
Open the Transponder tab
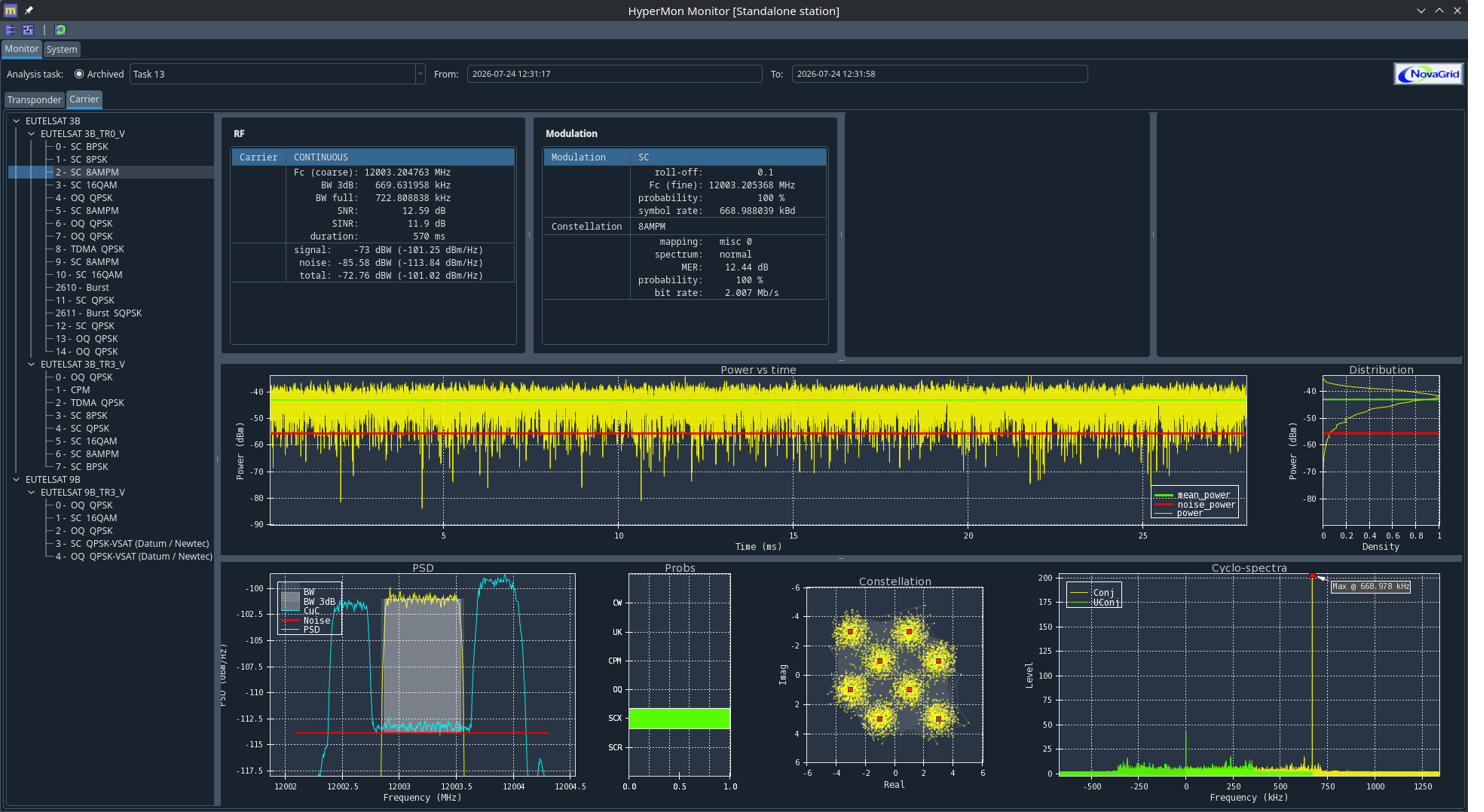(x=34, y=100)
